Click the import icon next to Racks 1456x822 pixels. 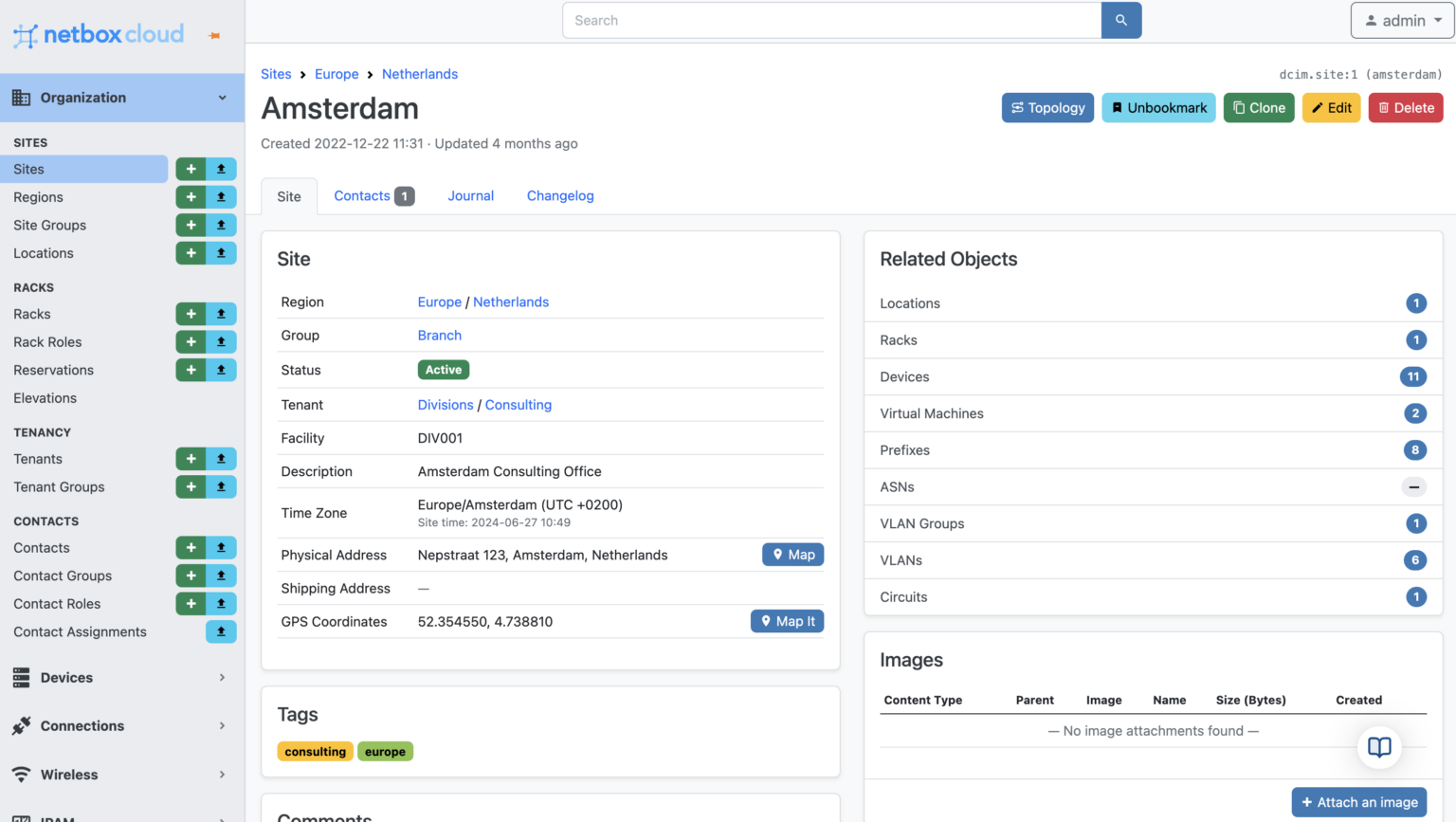[x=221, y=314]
